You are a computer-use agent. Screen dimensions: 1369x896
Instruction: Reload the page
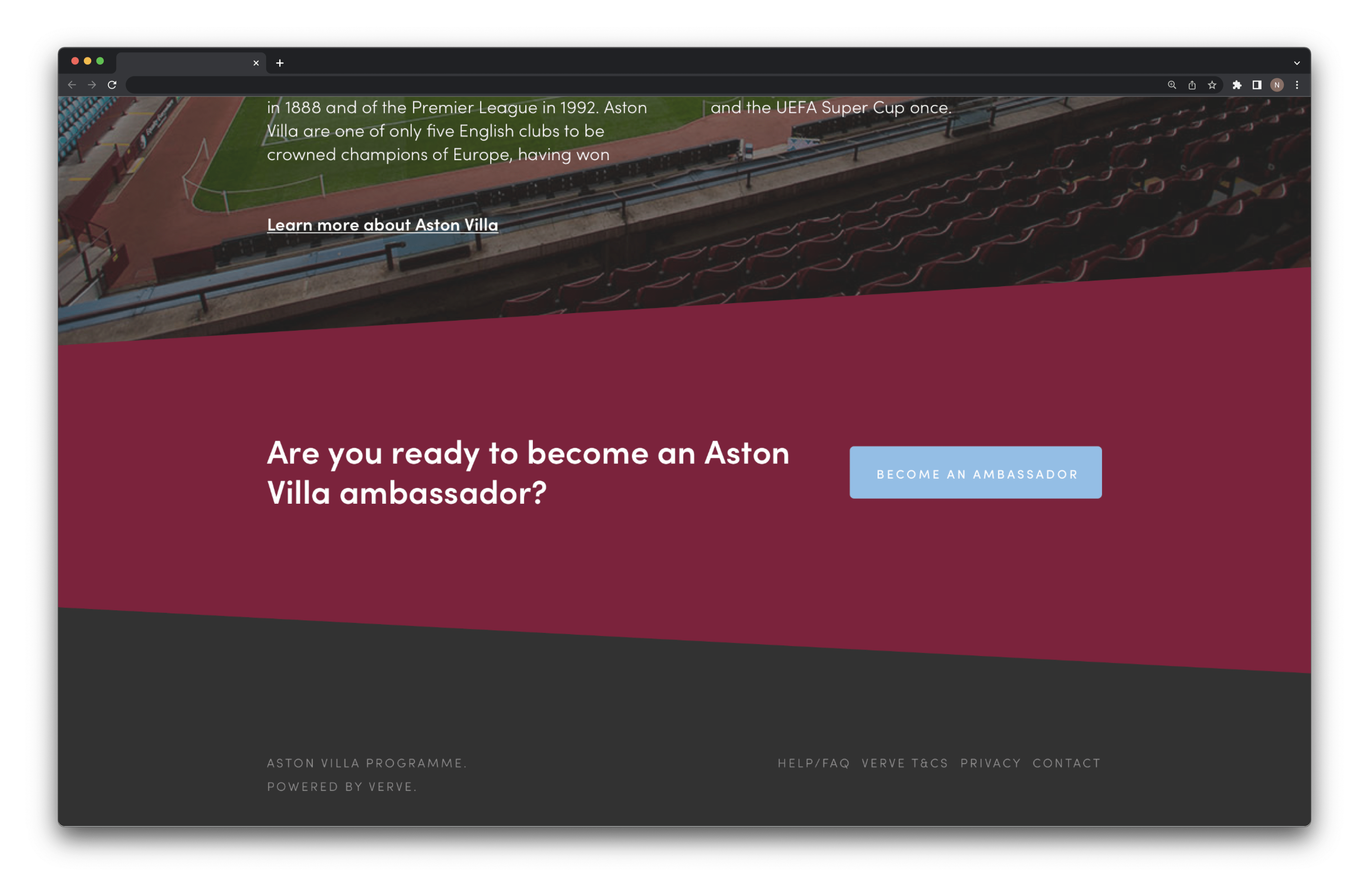tap(112, 85)
